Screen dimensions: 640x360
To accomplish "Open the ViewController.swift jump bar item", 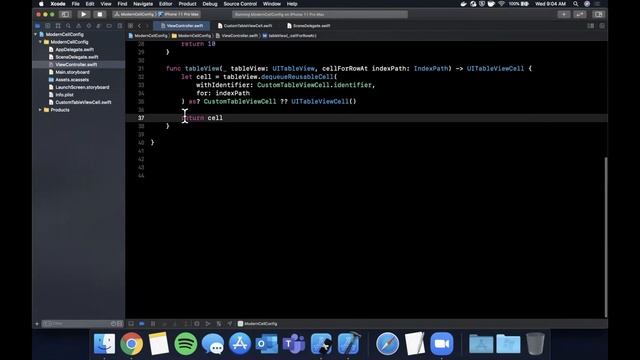I will click(x=237, y=36).
